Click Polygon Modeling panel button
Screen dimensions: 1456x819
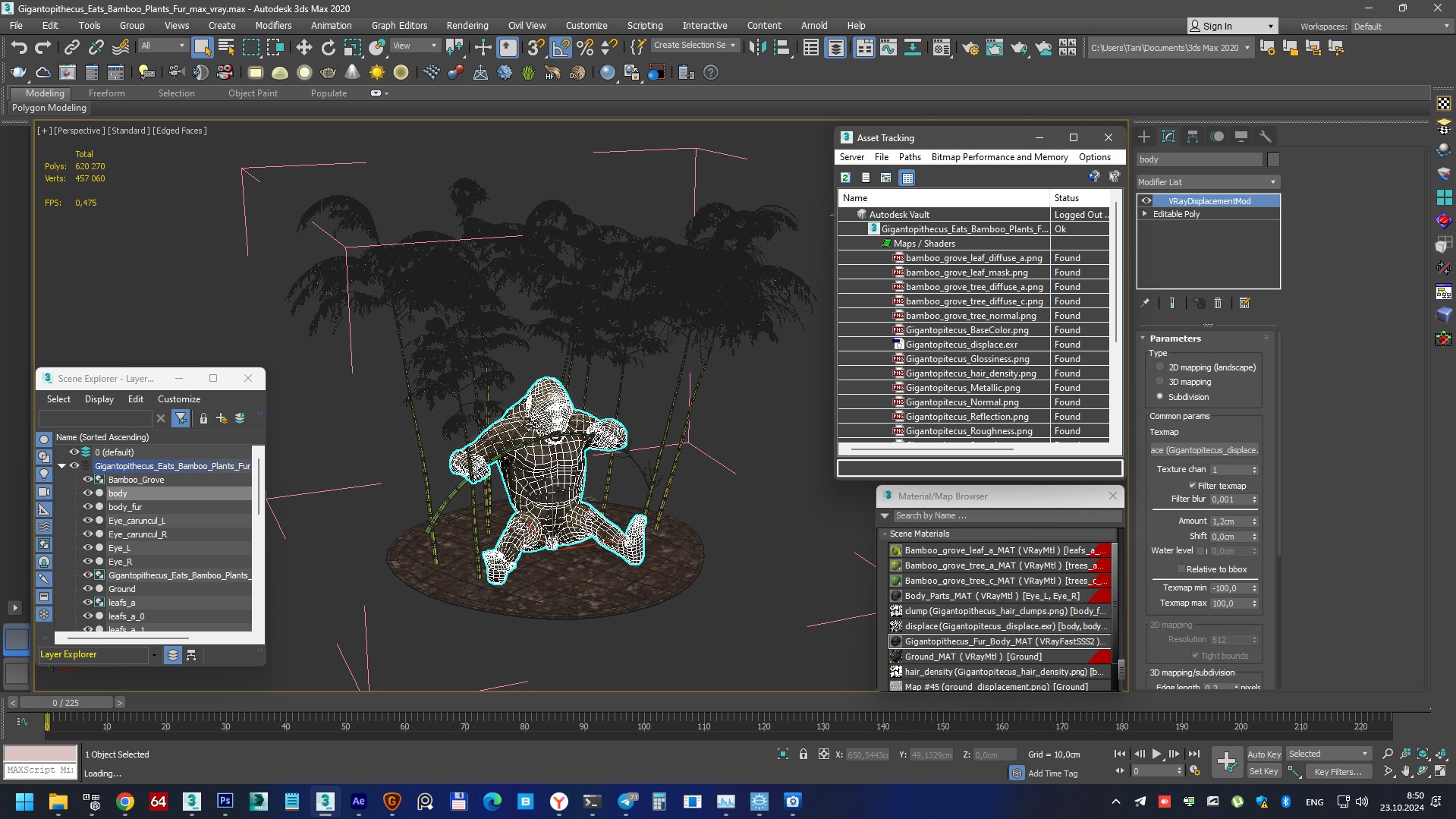[49, 108]
